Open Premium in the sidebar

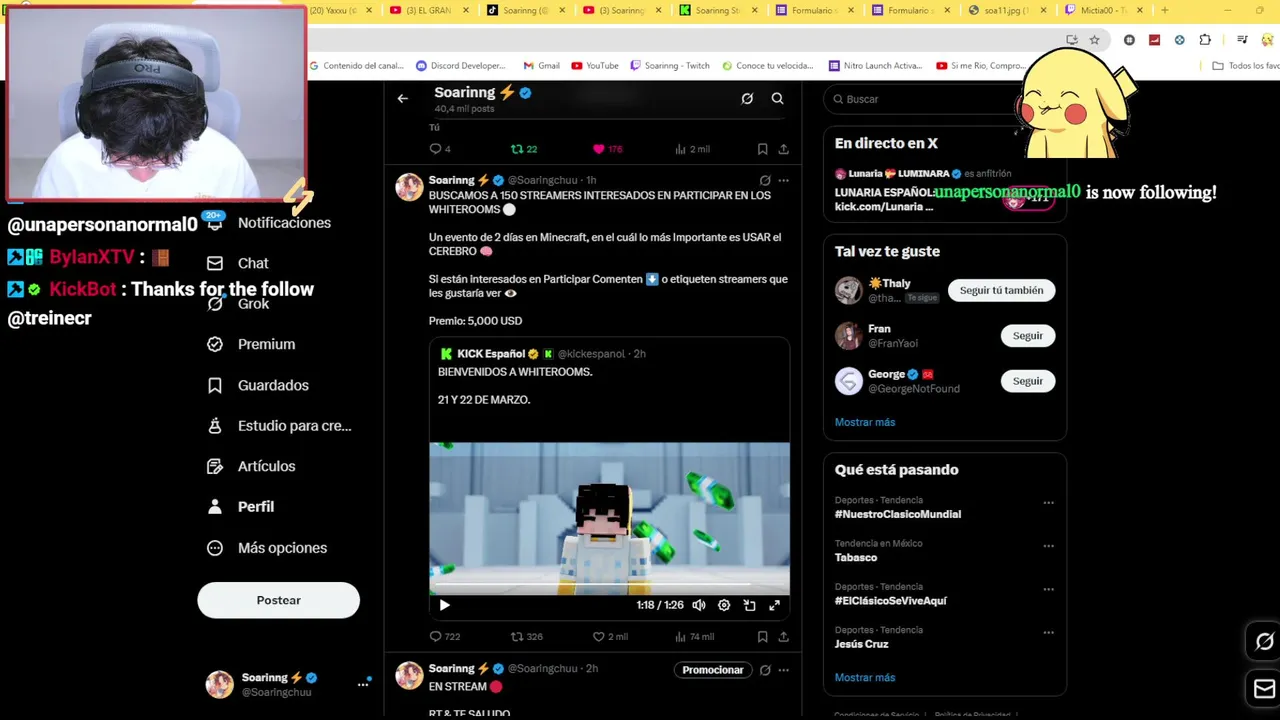pos(251,344)
